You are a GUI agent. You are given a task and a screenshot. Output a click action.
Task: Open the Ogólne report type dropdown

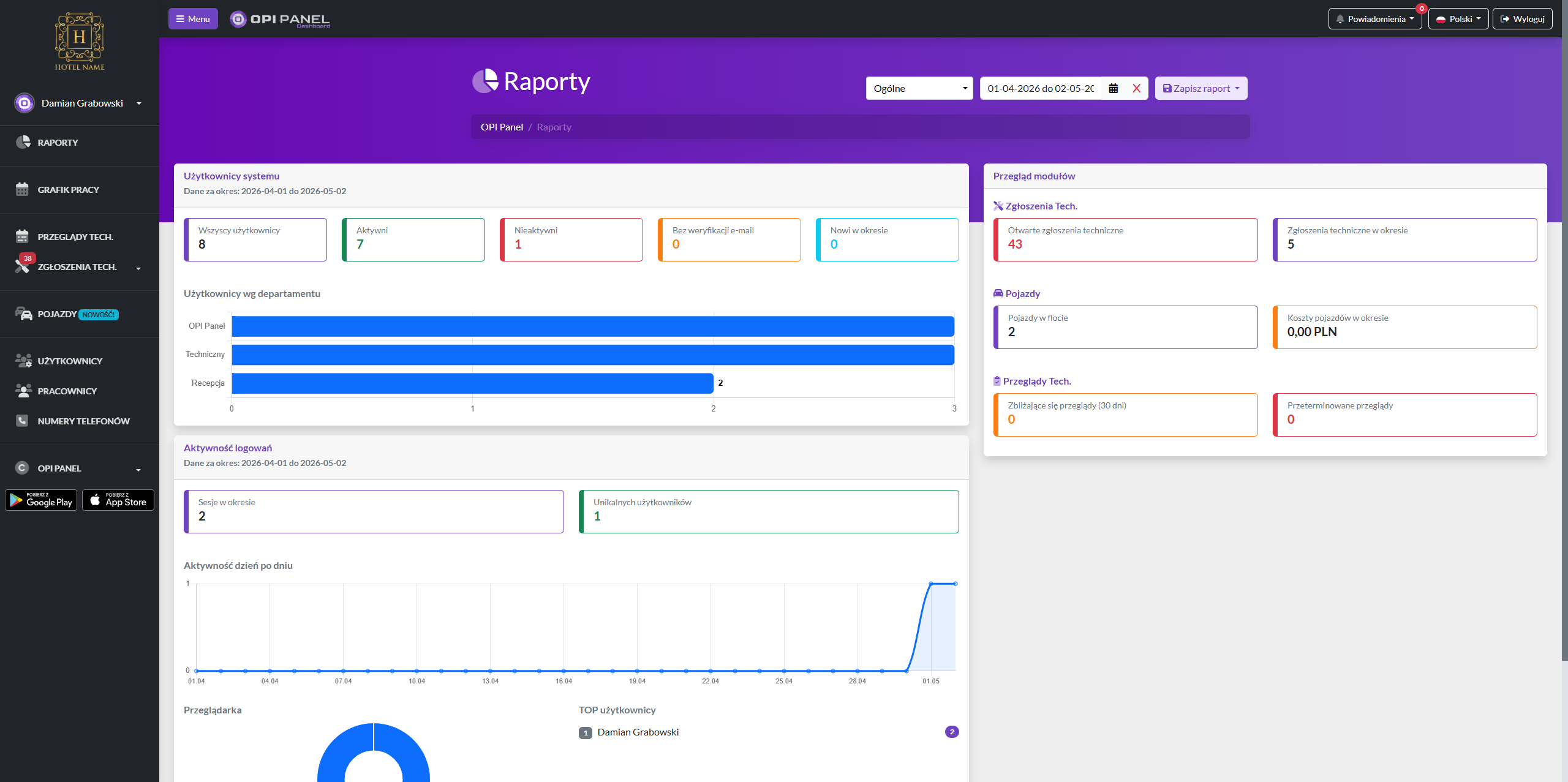pyautogui.click(x=919, y=88)
